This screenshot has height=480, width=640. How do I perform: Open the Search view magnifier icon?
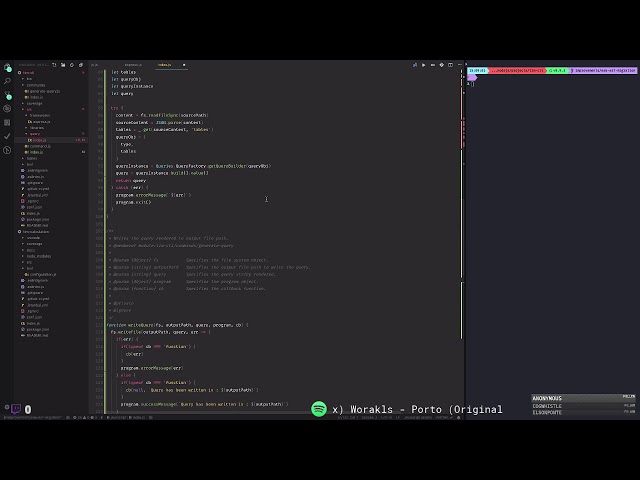pyautogui.click(x=7, y=81)
